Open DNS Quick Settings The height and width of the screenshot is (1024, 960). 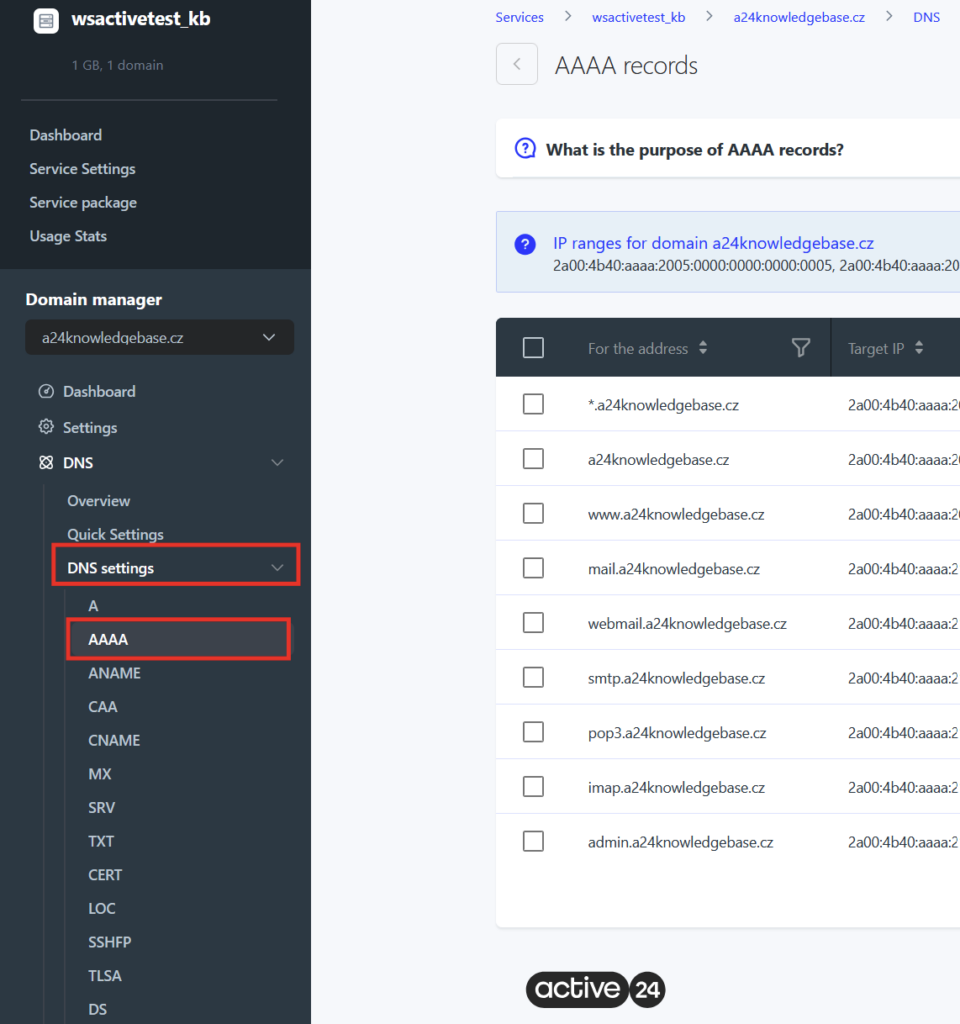click(116, 534)
